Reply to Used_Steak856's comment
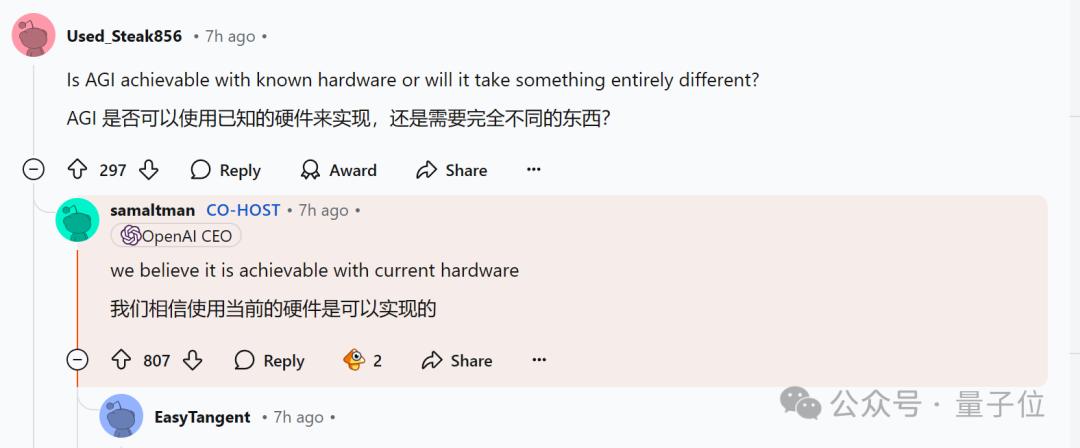Viewport: 1080px width, 448px height. coord(226,170)
